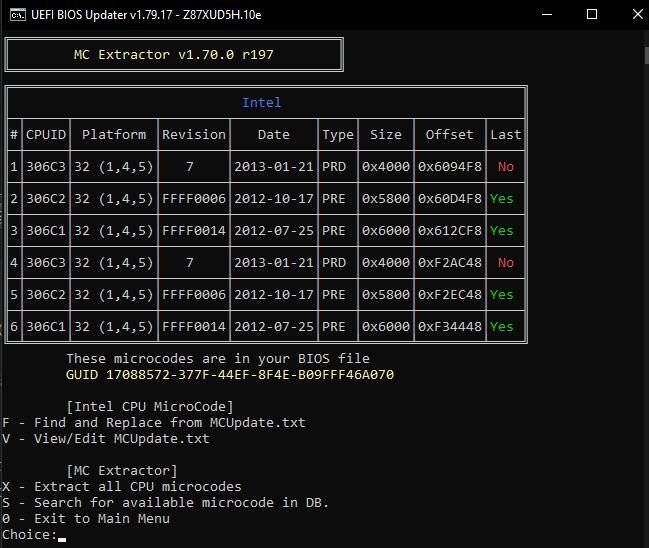Click the Date column header
Viewport: 649px width, 548px height.
click(274, 135)
